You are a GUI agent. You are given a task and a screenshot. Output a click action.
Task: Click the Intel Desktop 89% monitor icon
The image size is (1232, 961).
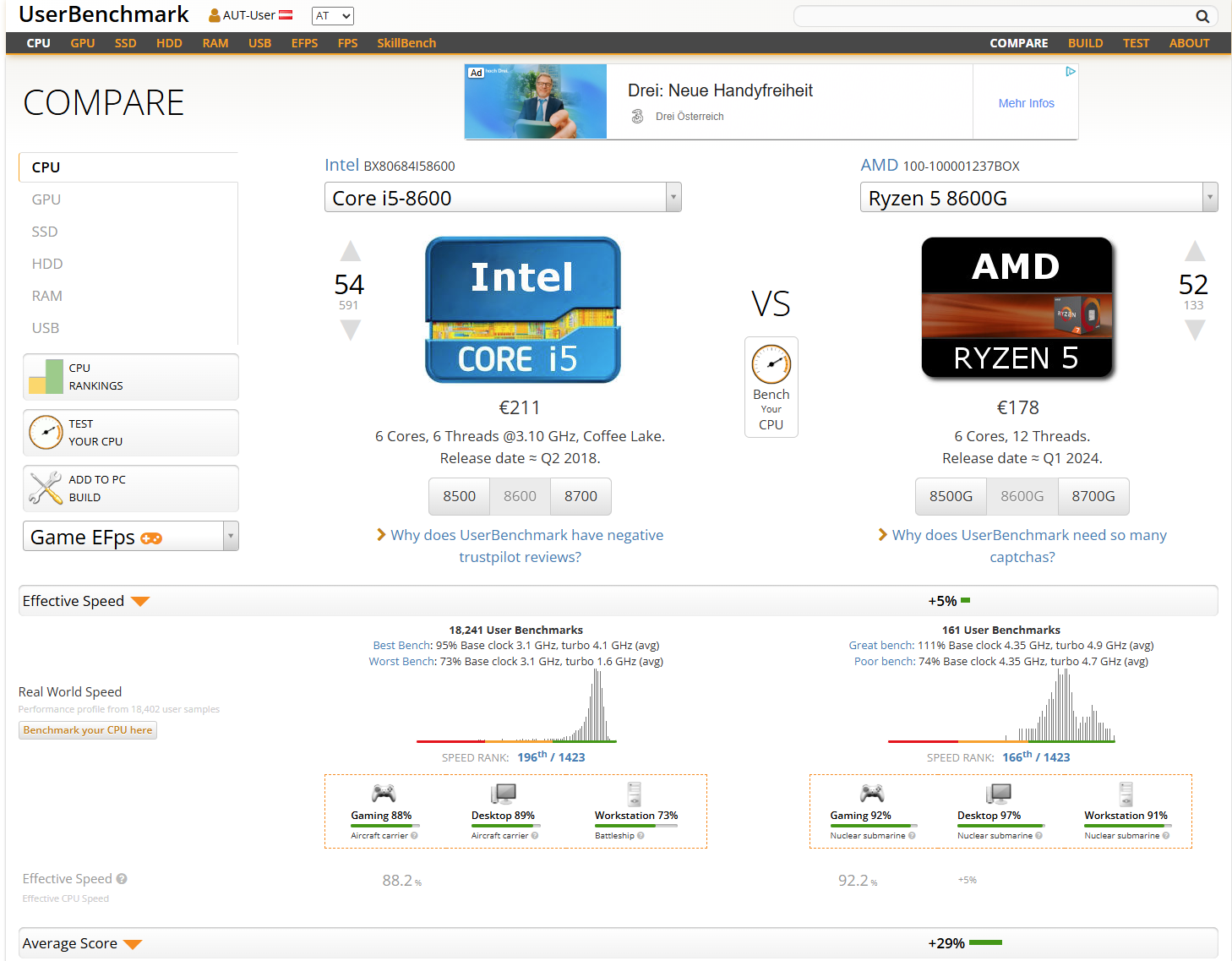pos(504,793)
